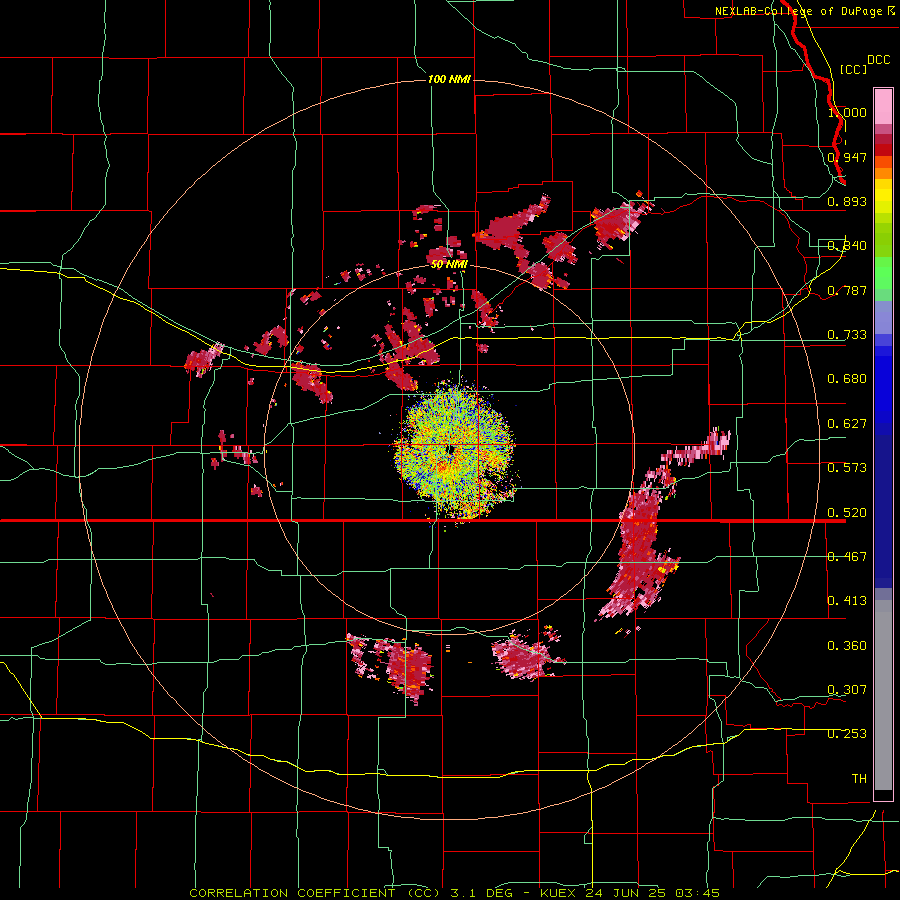Select the 0.840 scale value
Screen dimensions: 900x900
pyautogui.click(x=847, y=246)
